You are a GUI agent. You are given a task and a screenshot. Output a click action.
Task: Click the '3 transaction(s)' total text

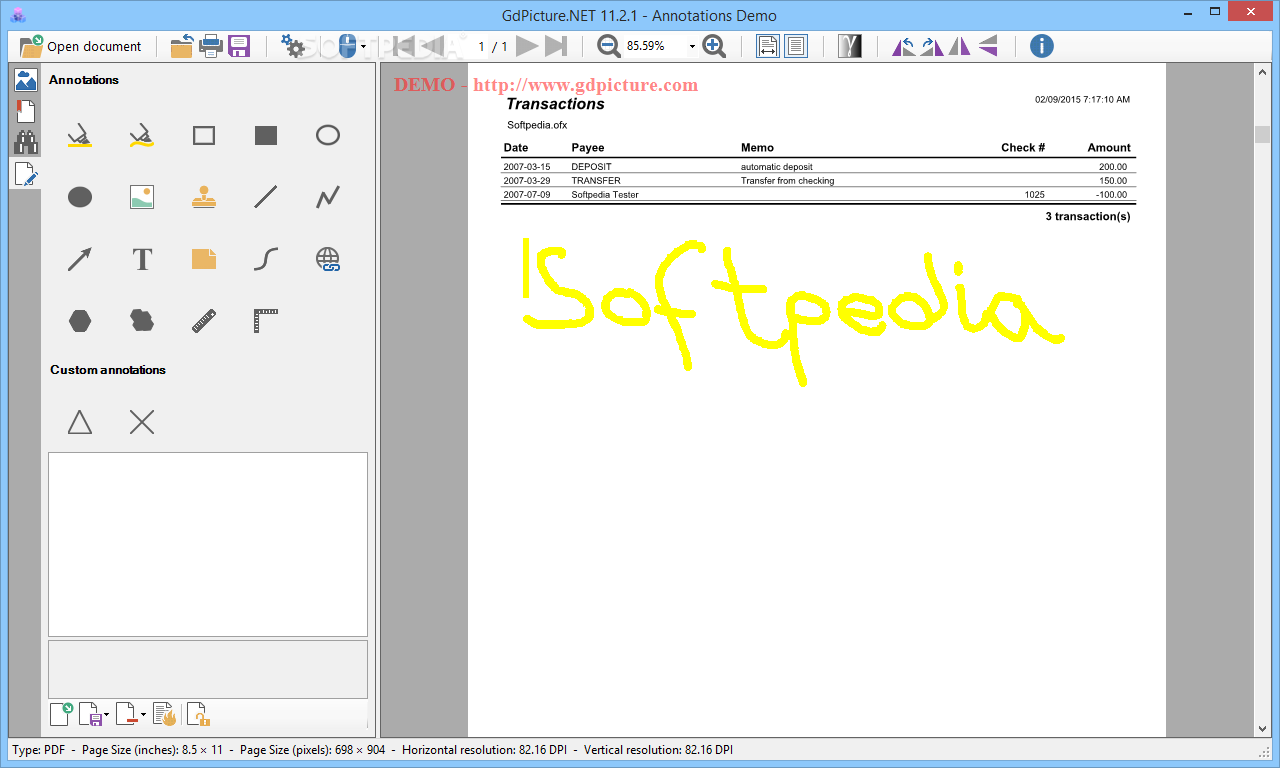tap(1088, 216)
